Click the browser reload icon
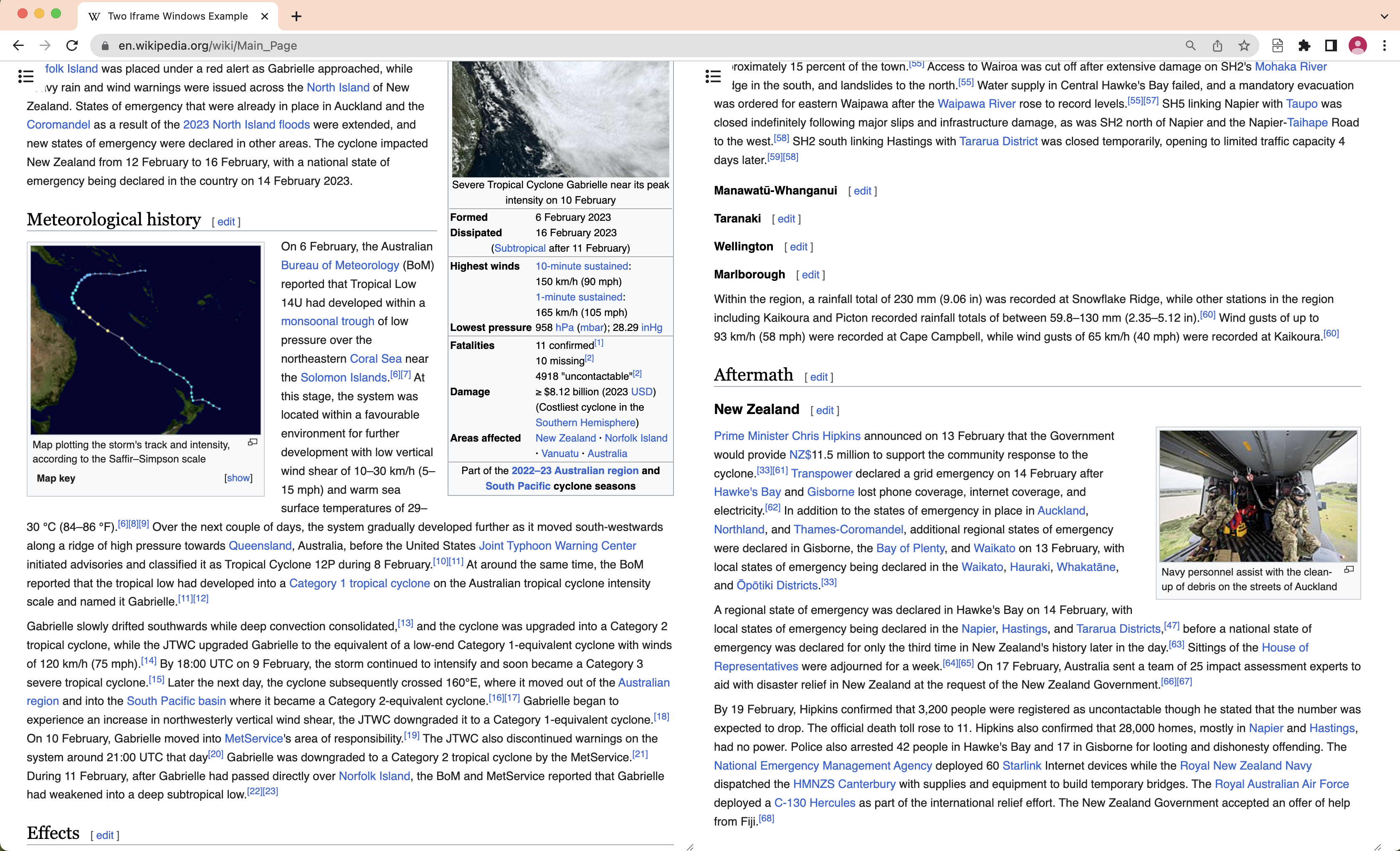This screenshot has height=851, width=1400. click(72, 45)
